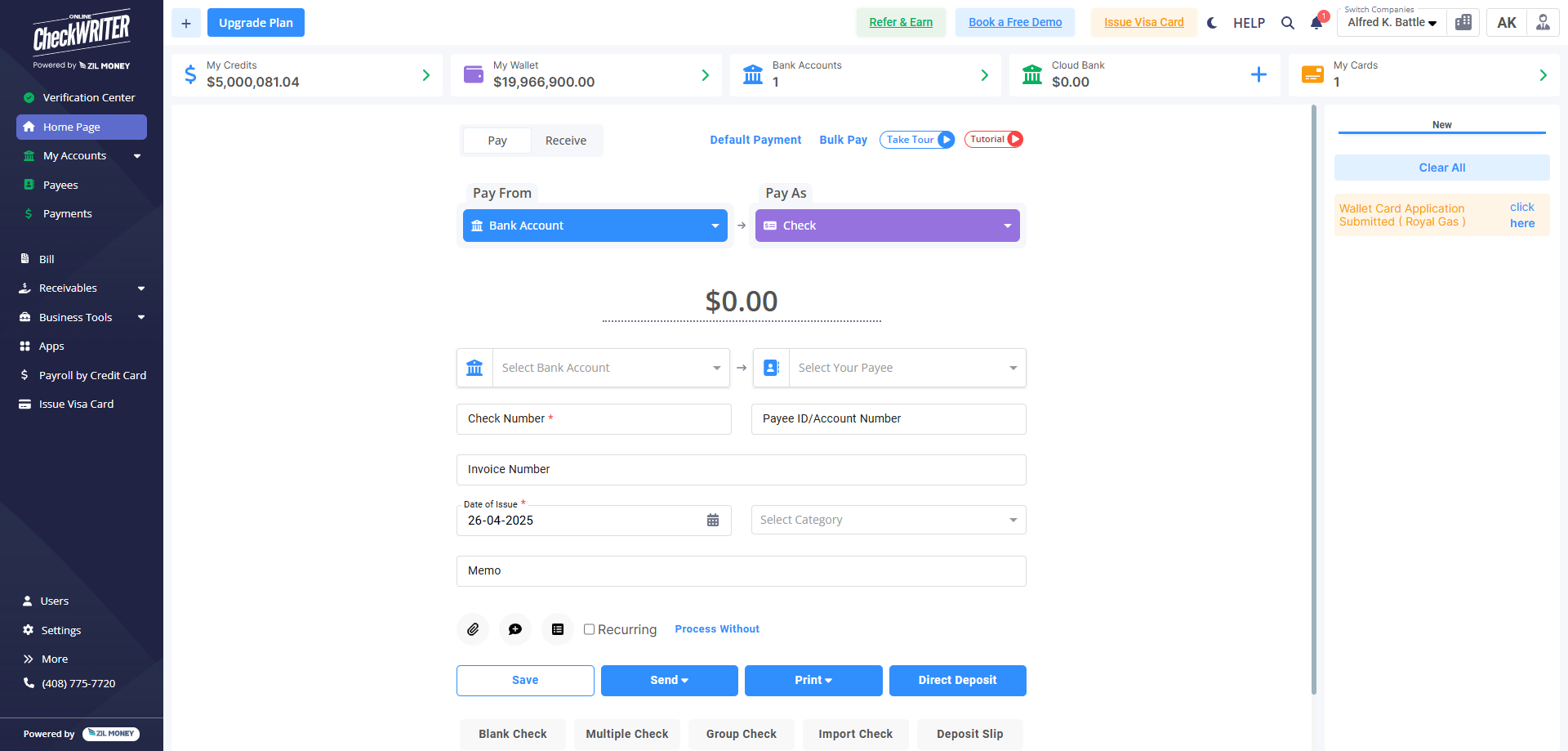Enable the Recurring checkbox
The height and width of the screenshot is (751, 1568).
[589, 629]
